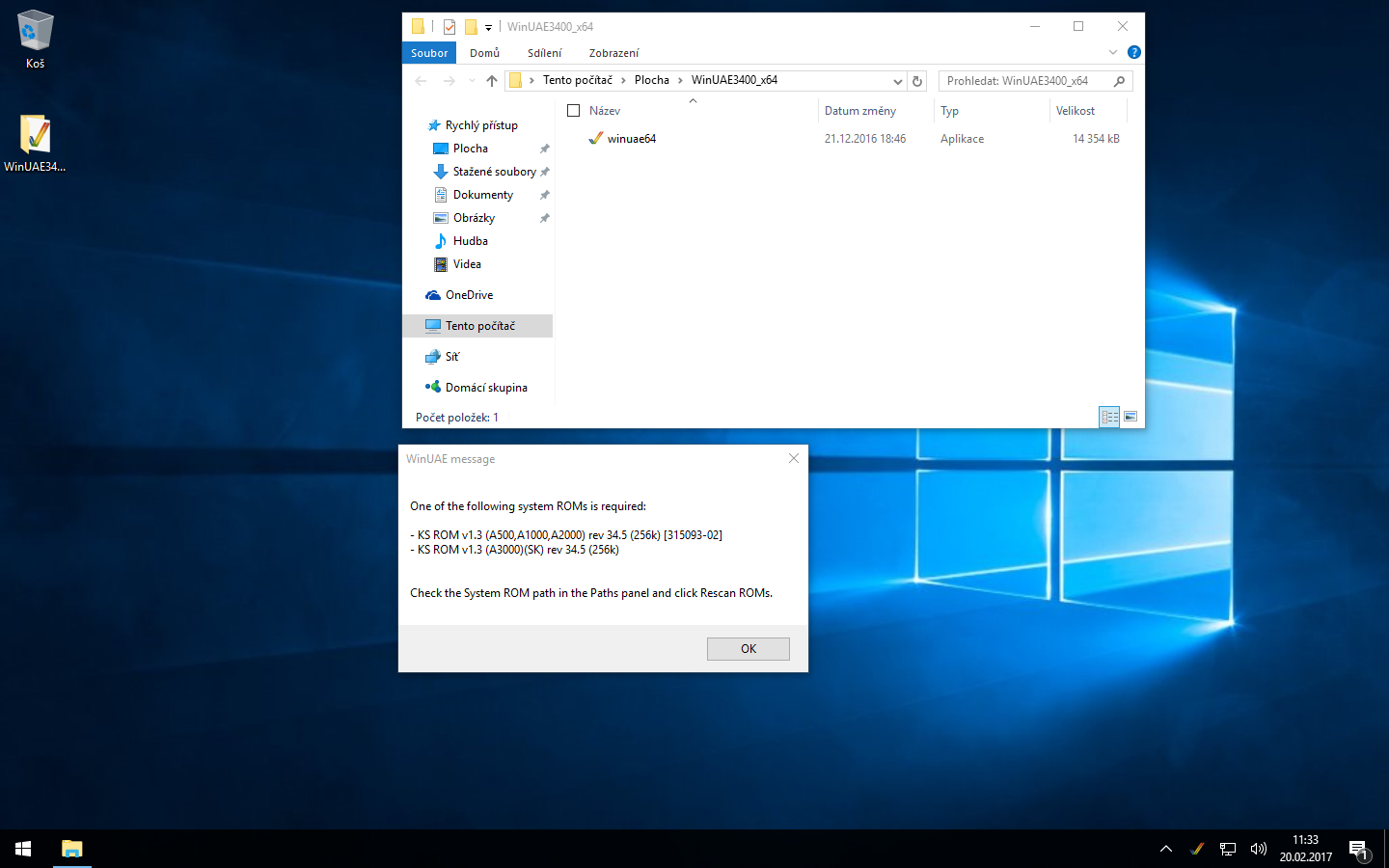
Task: Open the volume speaker tray icon
Action: 1258,849
